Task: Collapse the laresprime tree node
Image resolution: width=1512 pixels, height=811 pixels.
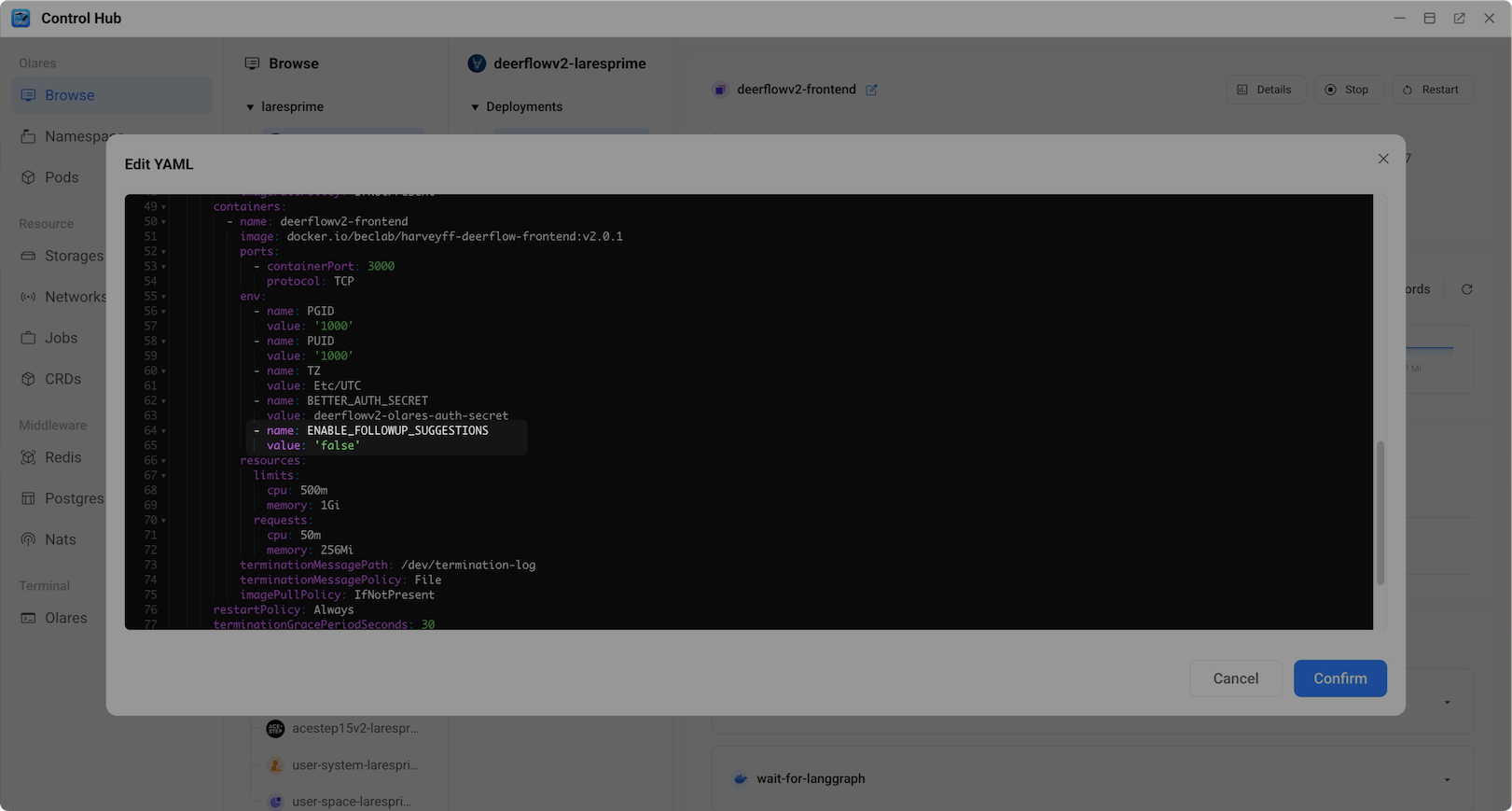Action: pos(250,107)
